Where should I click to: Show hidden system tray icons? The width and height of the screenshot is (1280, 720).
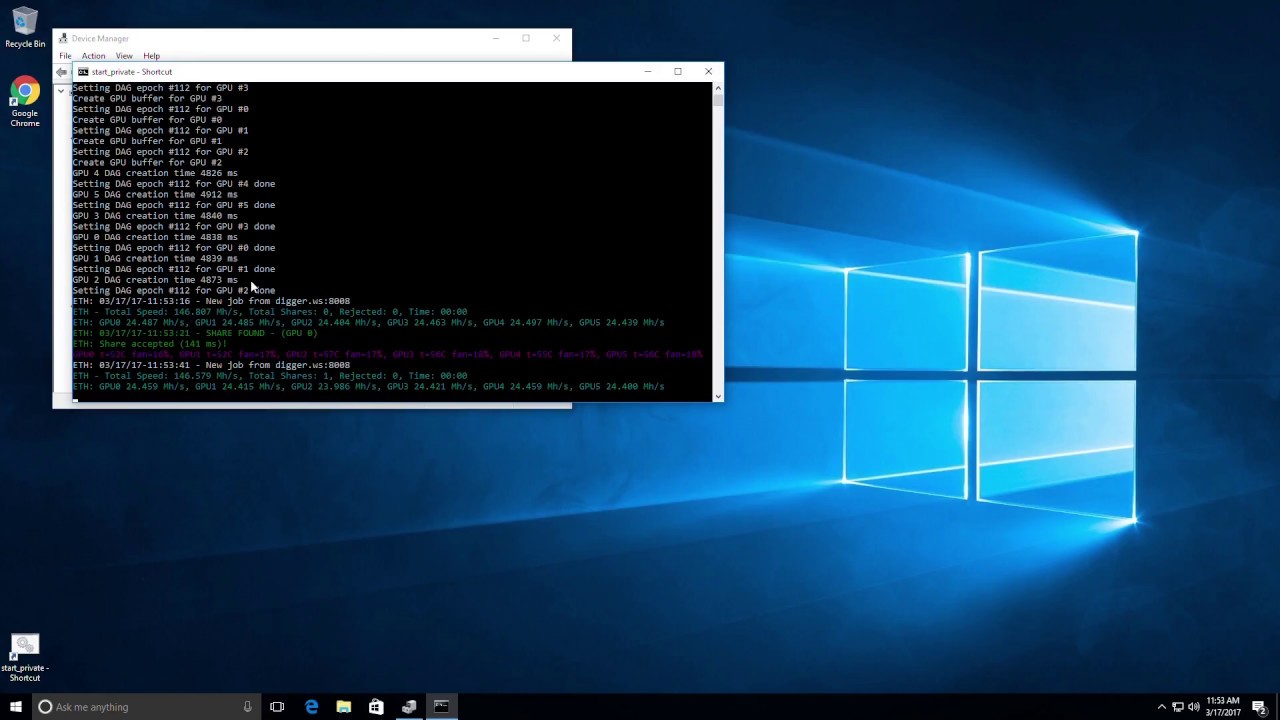point(1161,707)
